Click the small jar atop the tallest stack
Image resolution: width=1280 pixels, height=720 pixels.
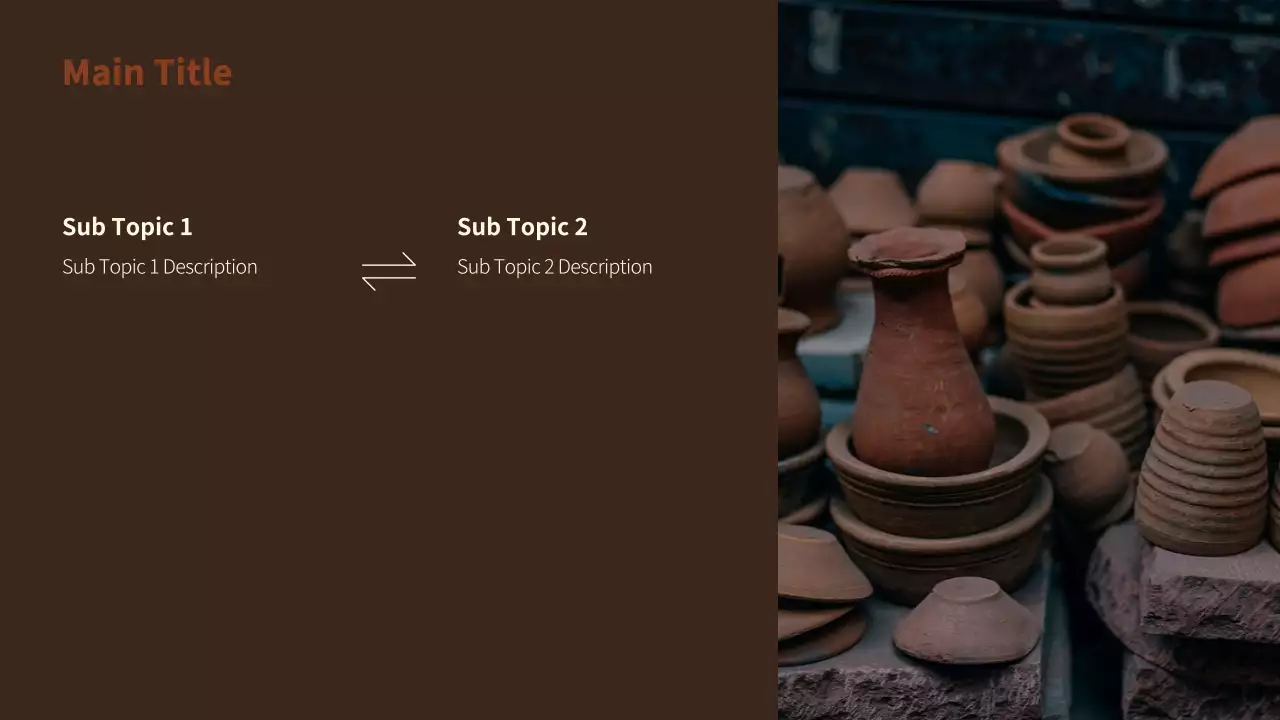[x=1092, y=138]
